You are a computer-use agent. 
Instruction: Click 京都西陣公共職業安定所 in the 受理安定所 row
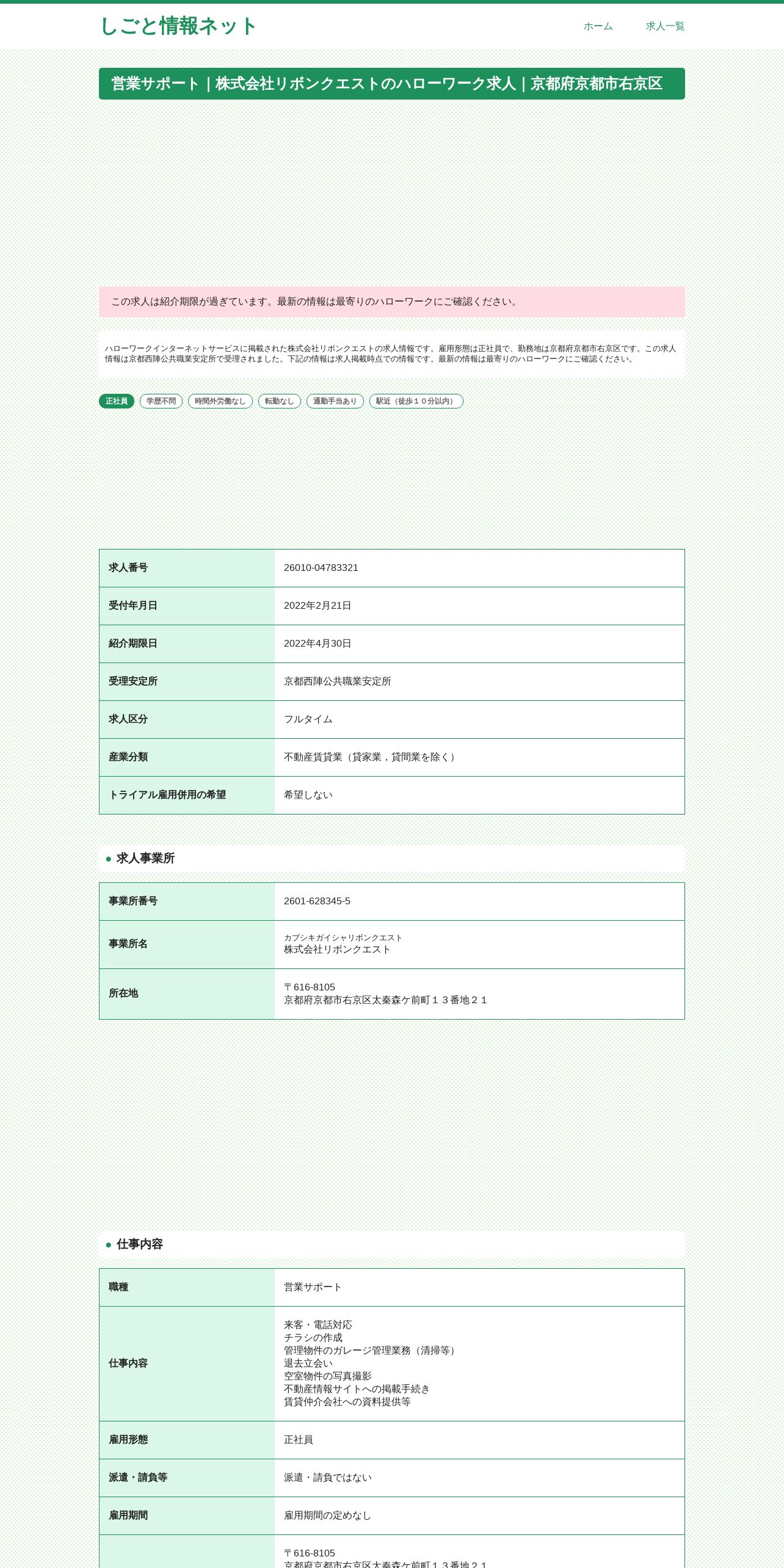338,681
